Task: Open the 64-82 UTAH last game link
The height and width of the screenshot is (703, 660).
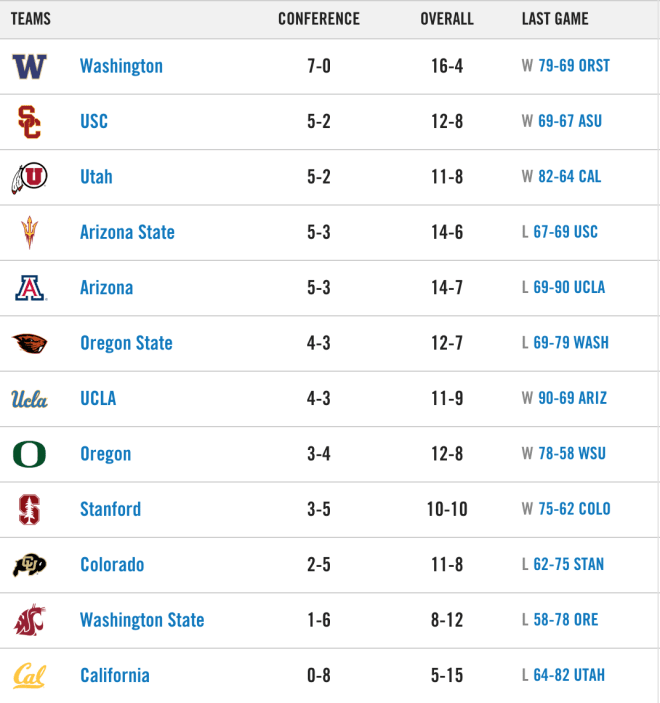Action: [569, 675]
